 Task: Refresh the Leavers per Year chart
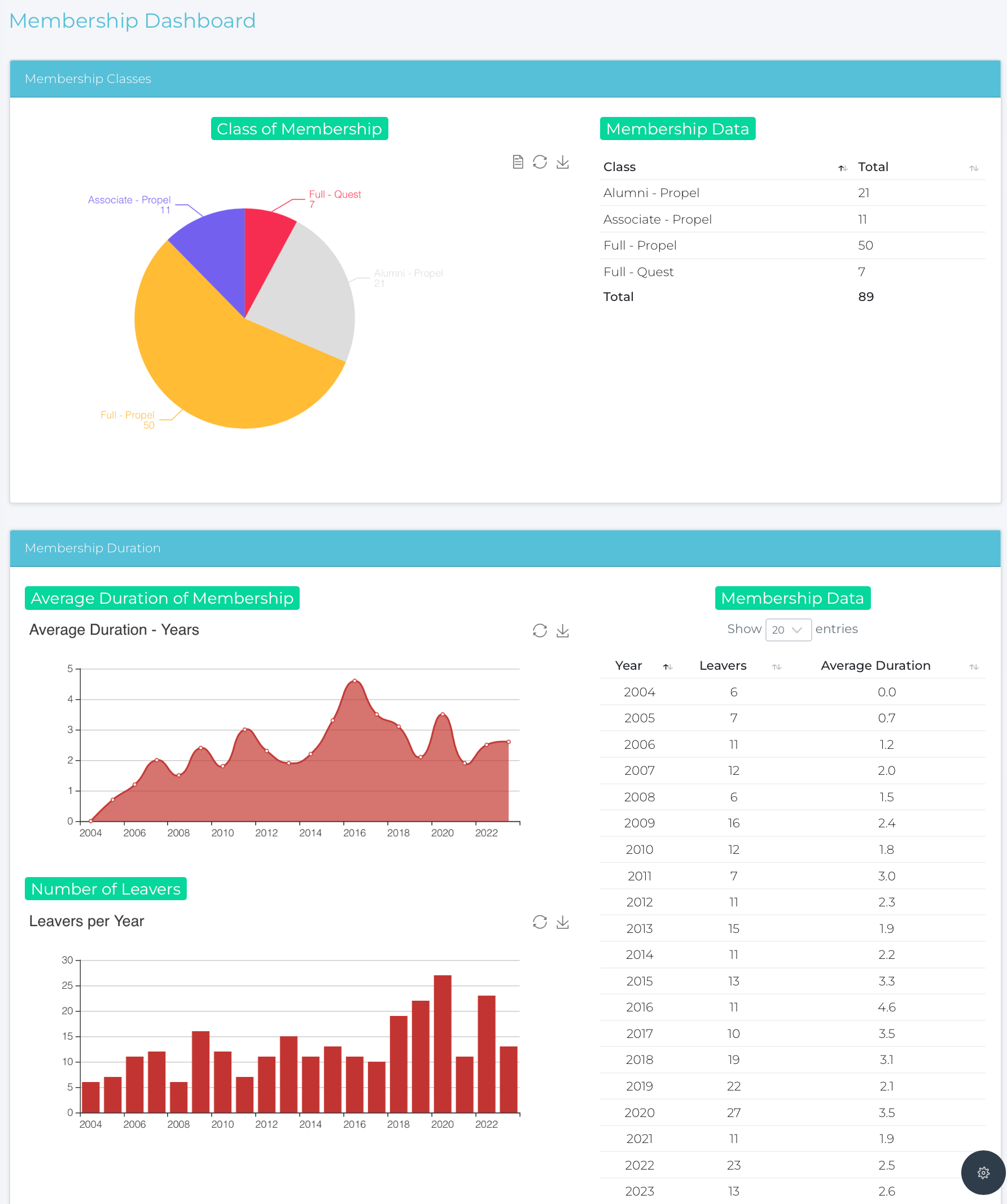pyautogui.click(x=539, y=922)
